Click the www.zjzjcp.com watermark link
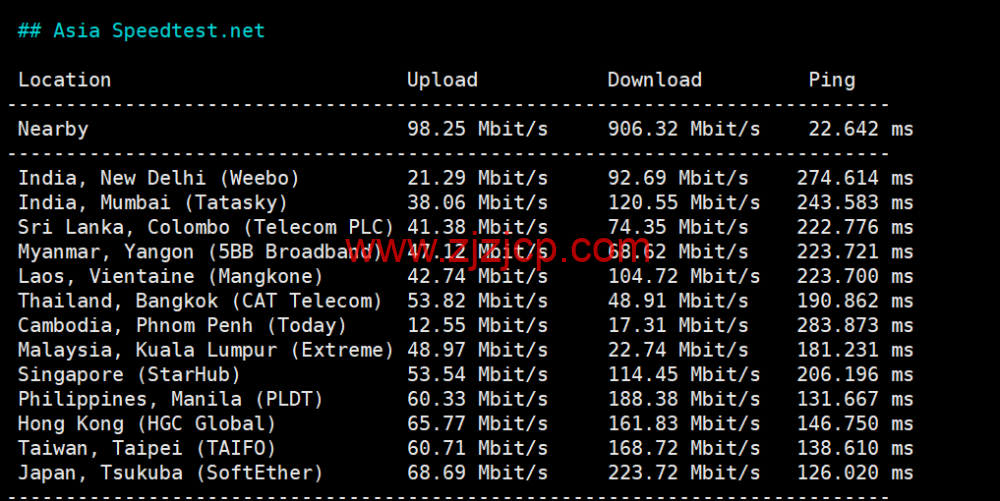The image size is (1000, 501). pos(497,247)
